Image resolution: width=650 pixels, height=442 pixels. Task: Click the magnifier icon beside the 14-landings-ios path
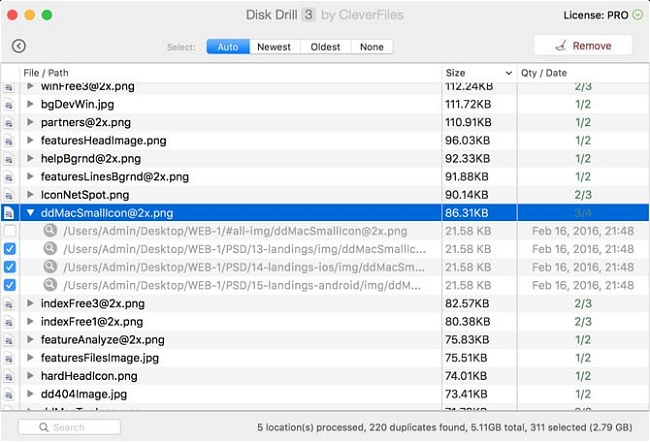pos(50,267)
